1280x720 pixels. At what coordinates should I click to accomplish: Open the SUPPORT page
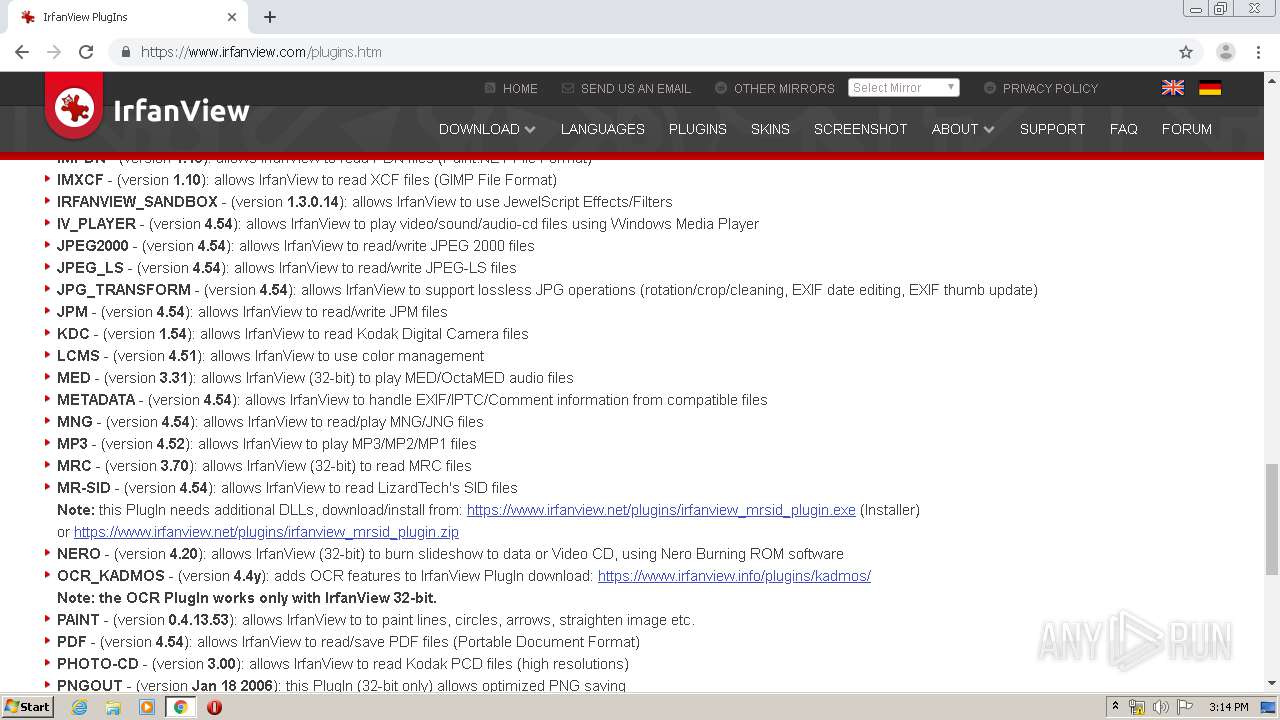click(x=1052, y=129)
